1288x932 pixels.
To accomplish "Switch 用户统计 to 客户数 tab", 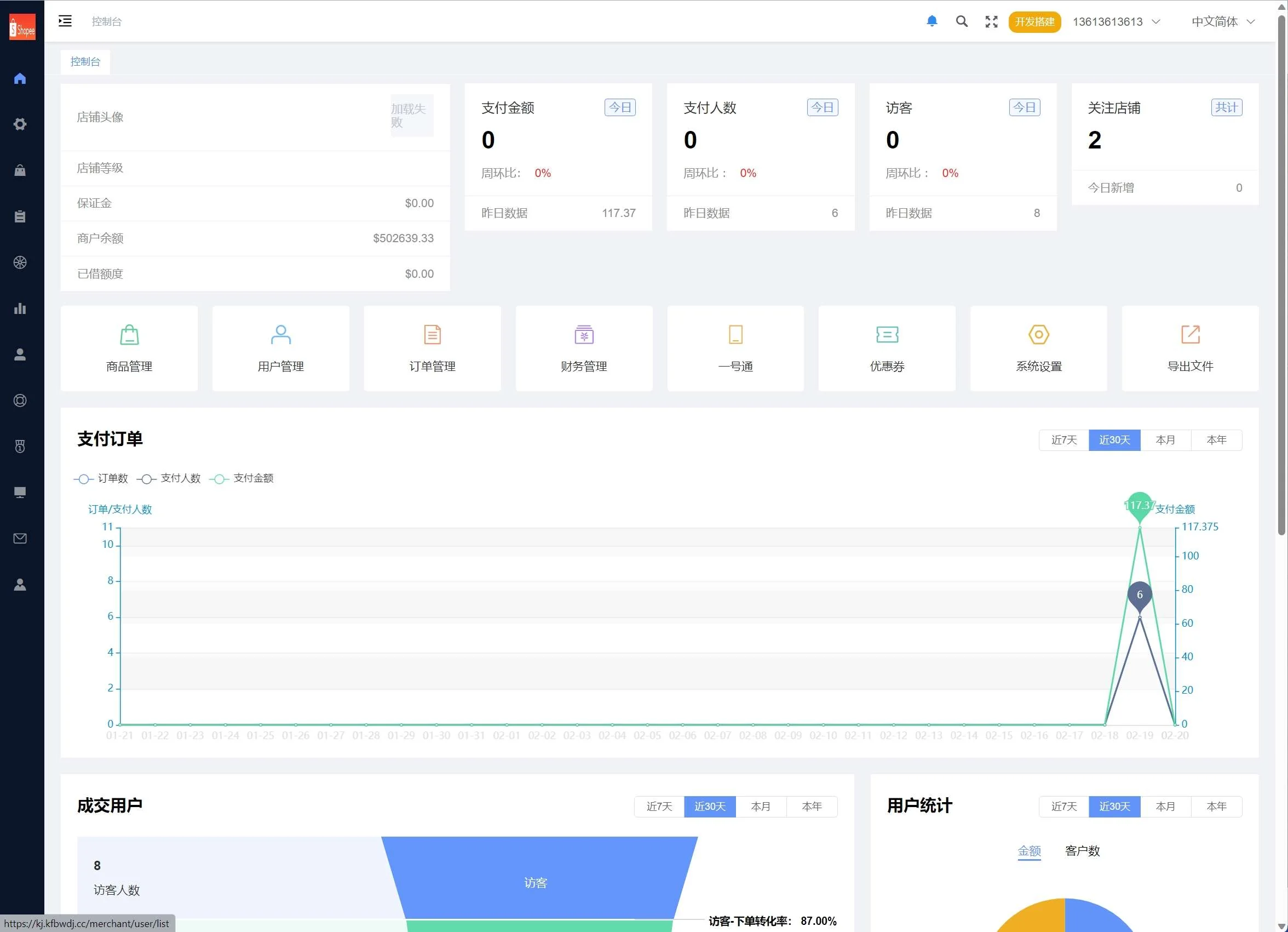I will point(1082,851).
